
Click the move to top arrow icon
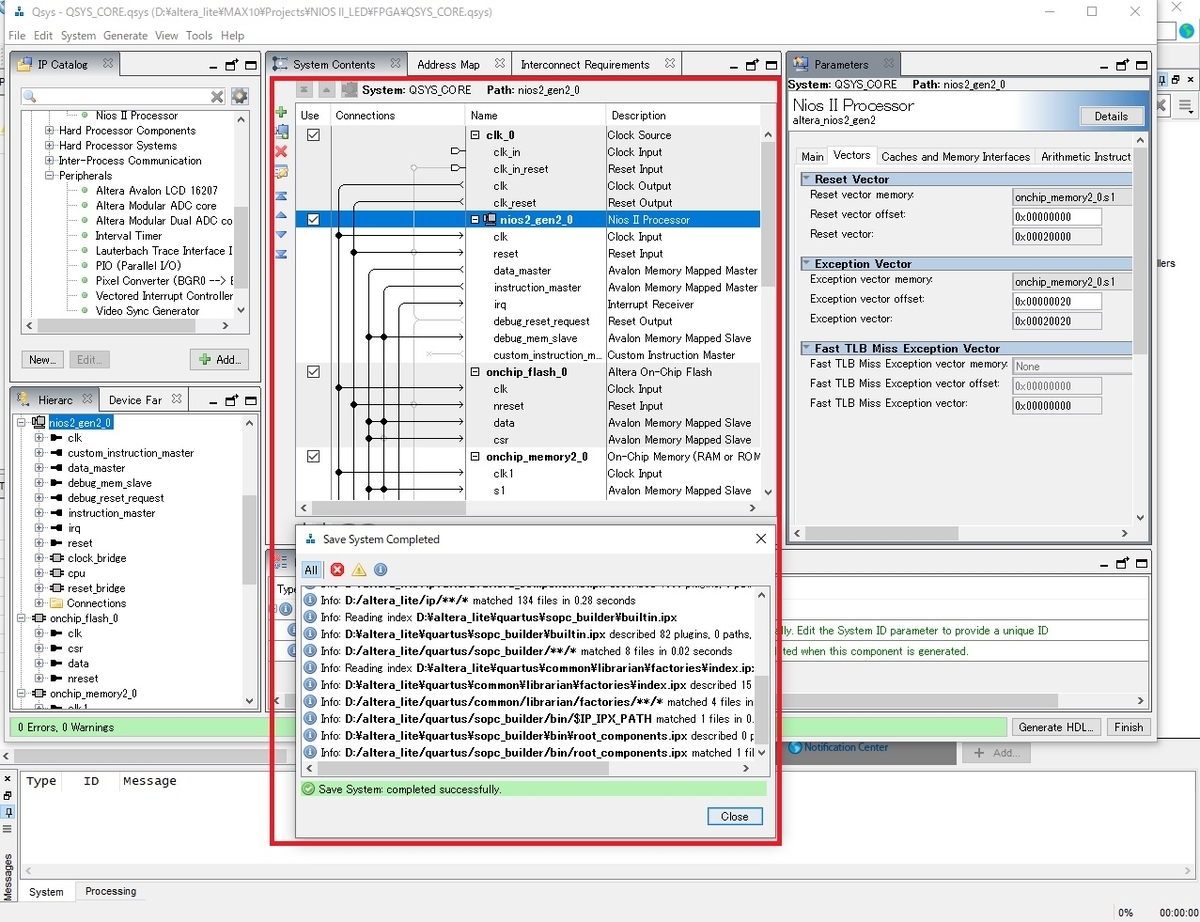pyautogui.click(x=281, y=196)
